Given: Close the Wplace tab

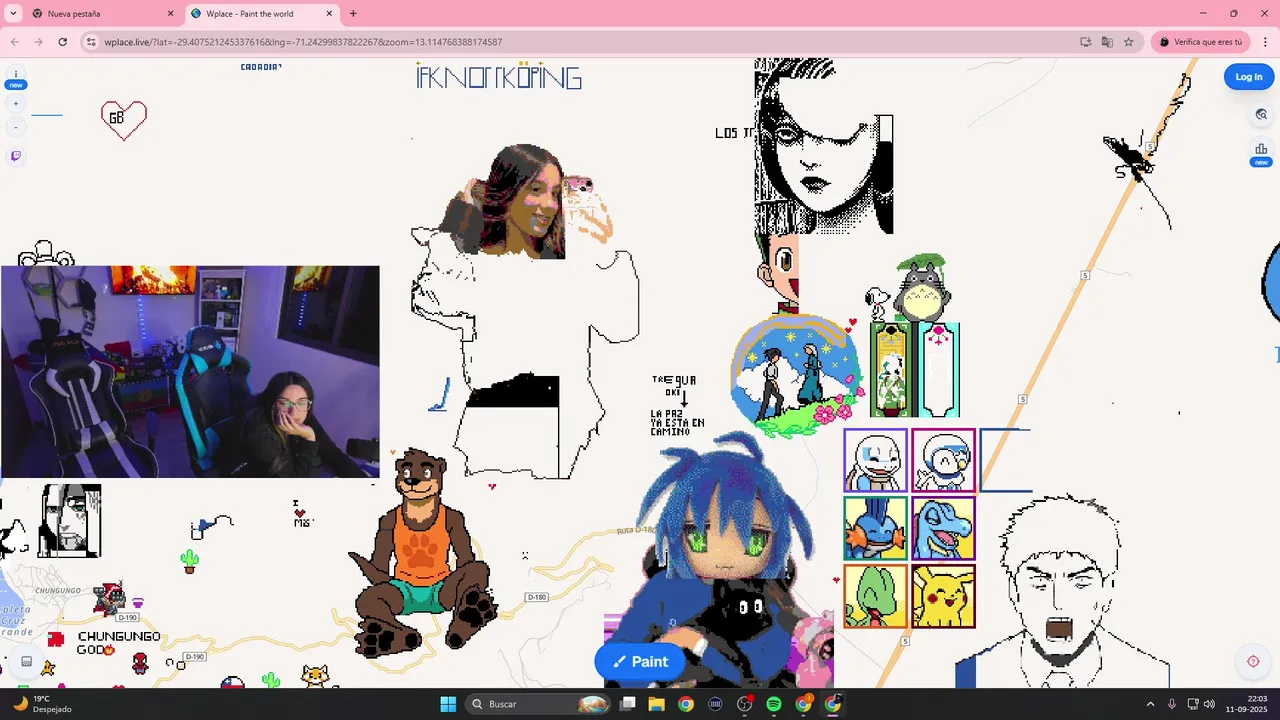Looking at the screenshot, I should pos(329,14).
